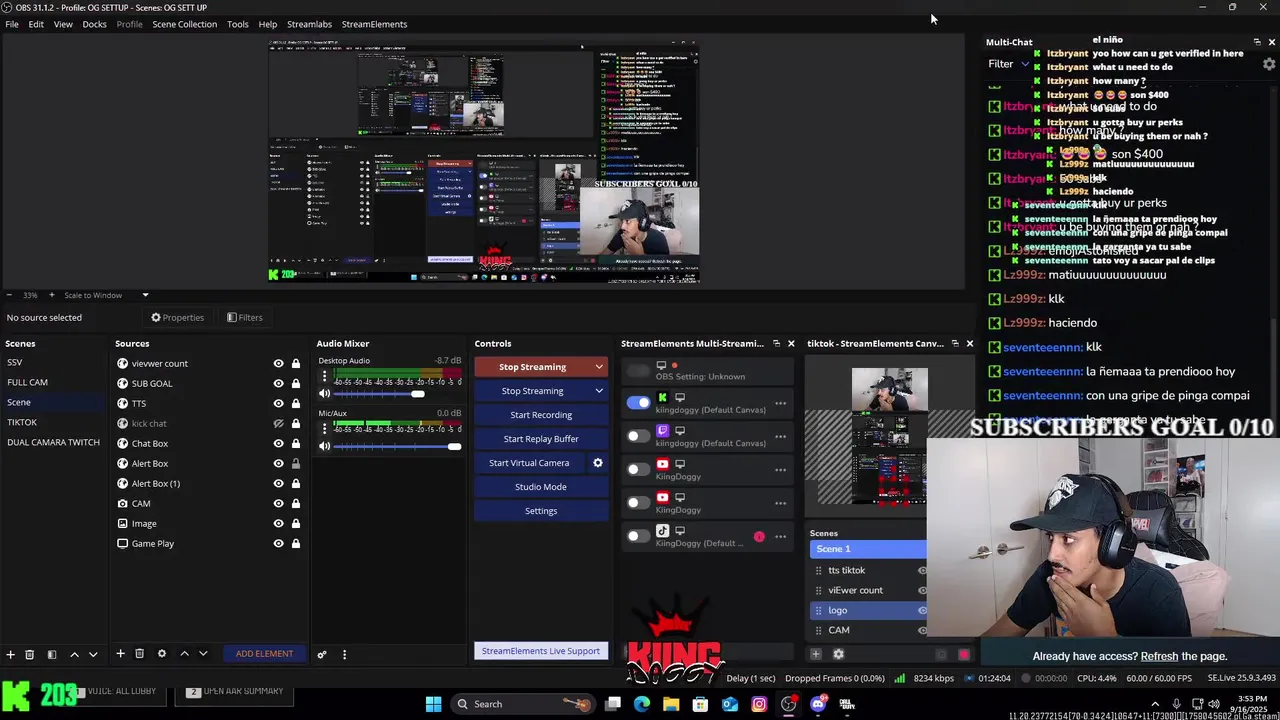The image size is (1280, 720).
Task: Open scene filters icon in Scenes toolbar
Action: coord(51,654)
